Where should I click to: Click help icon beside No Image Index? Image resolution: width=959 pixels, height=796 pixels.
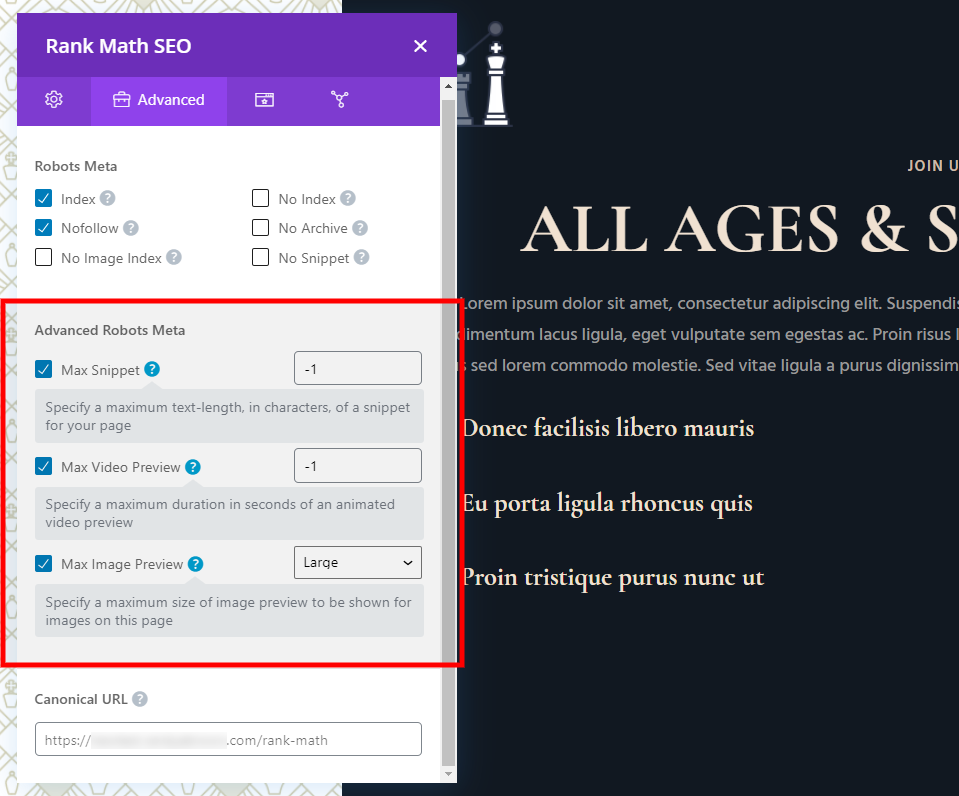[x=174, y=258]
